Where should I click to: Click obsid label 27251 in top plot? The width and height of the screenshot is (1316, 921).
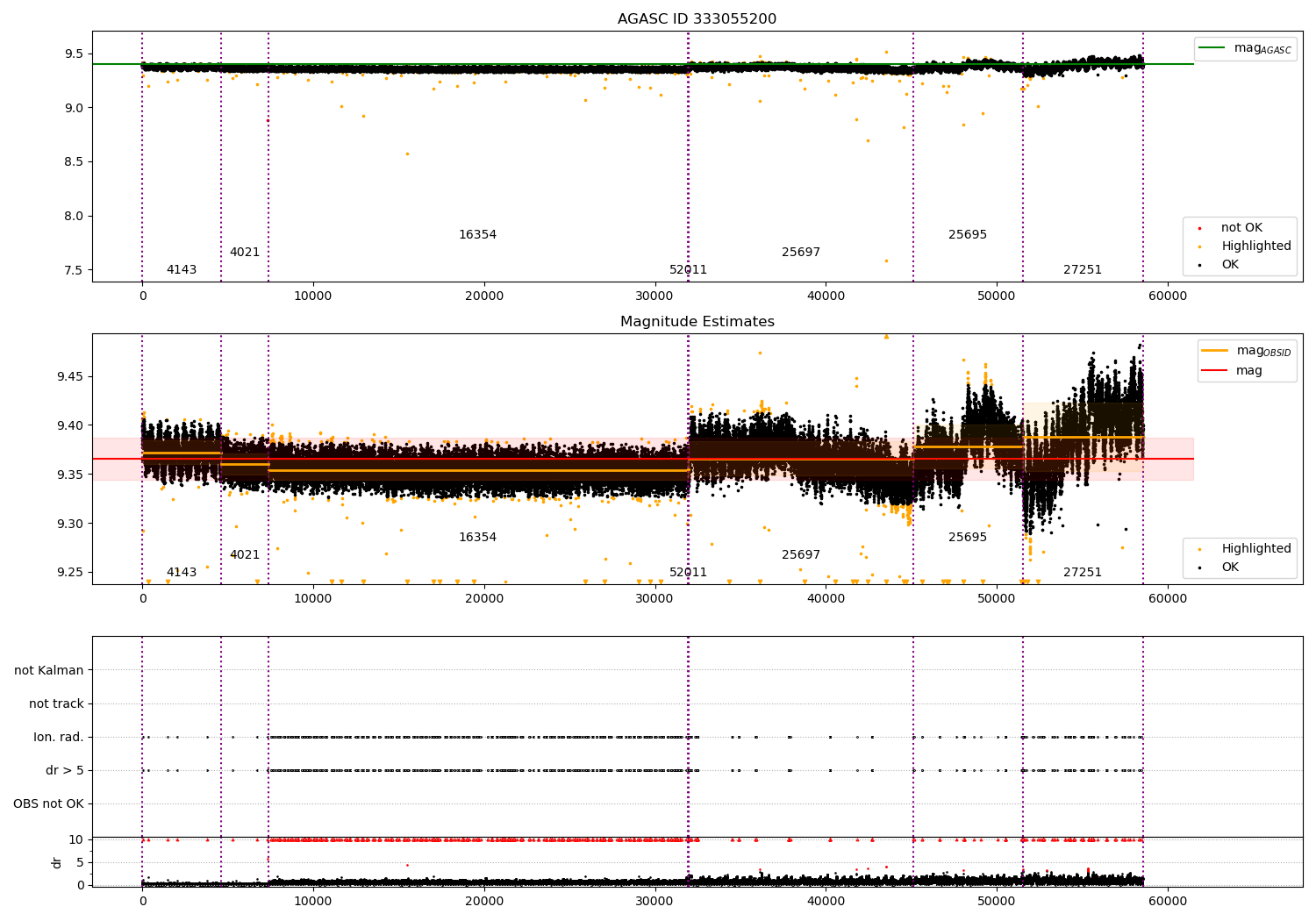click(1083, 269)
